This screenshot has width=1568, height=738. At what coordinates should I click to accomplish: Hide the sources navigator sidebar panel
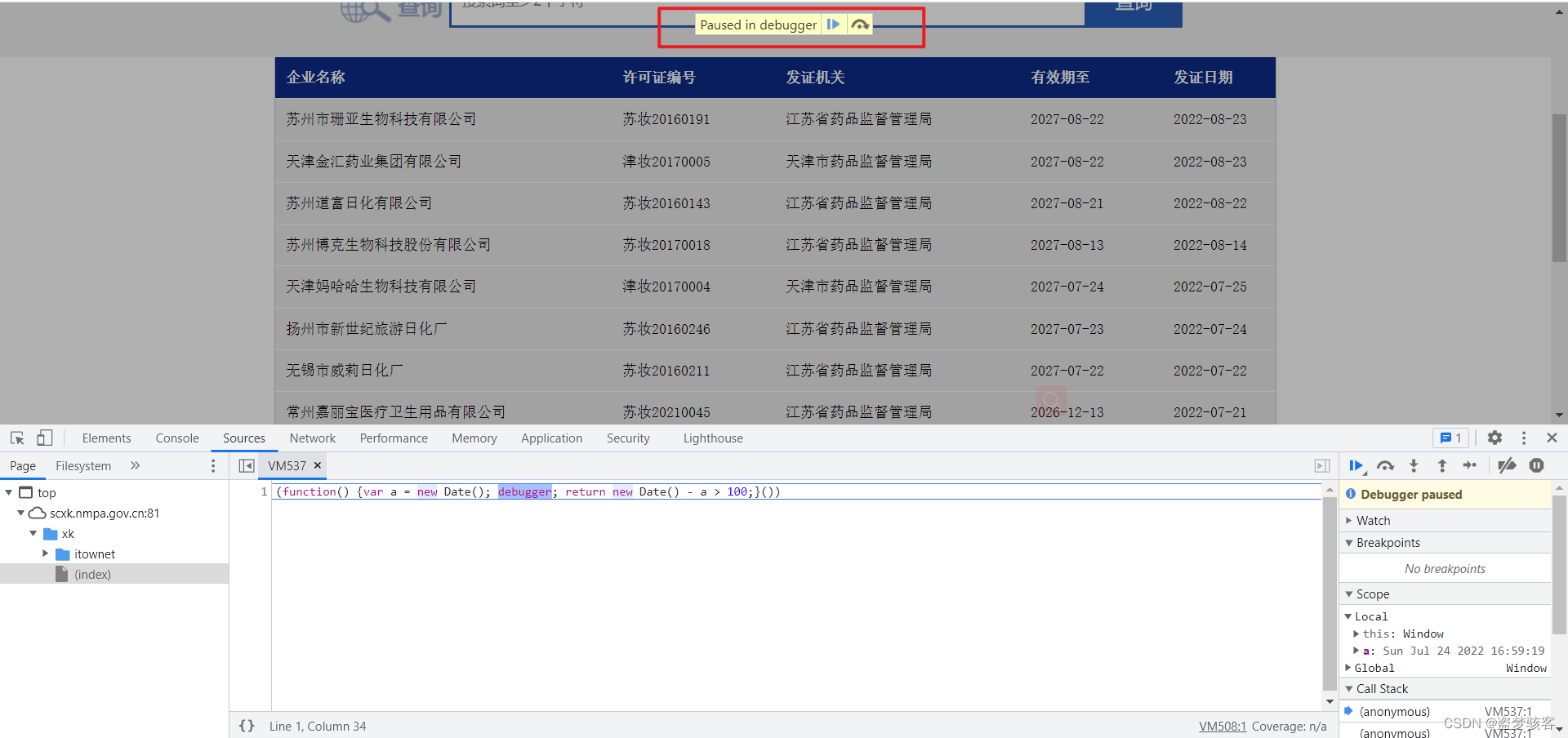(247, 466)
